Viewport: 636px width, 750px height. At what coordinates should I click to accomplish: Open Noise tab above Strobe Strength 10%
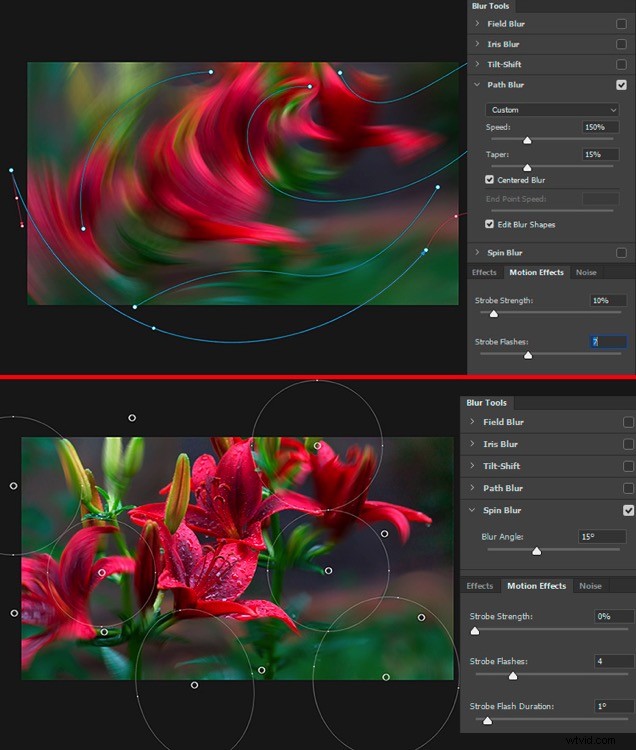coord(586,272)
